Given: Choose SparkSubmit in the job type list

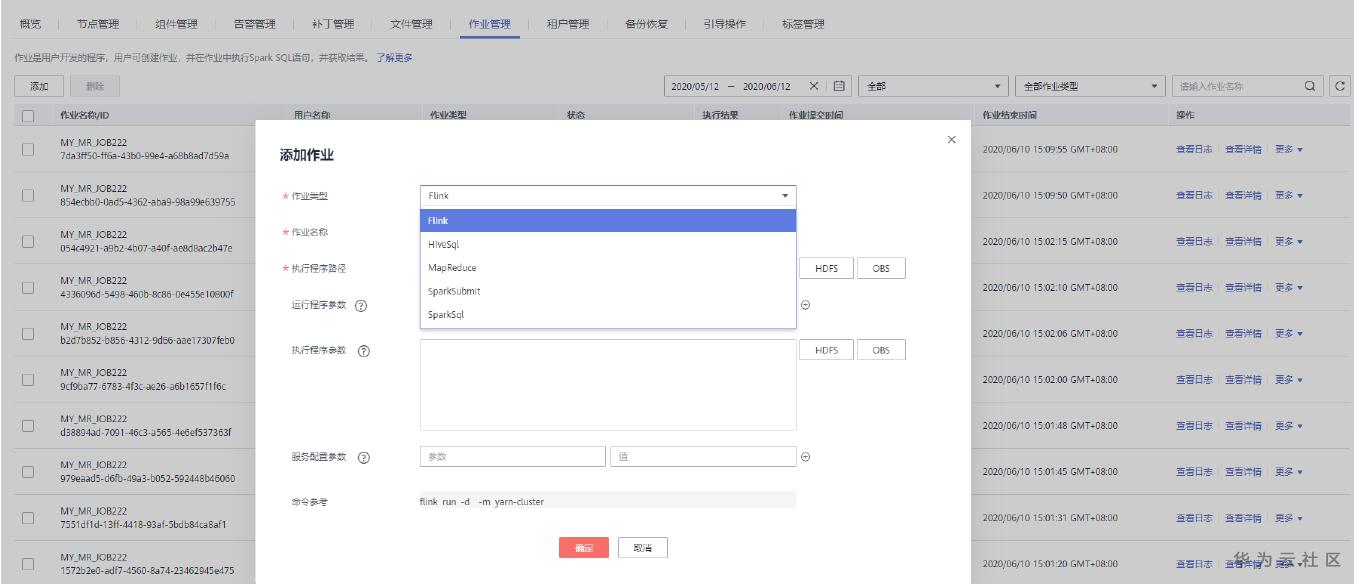Looking at the screenshot, I should pyautogui.click(x=608, y=291).
